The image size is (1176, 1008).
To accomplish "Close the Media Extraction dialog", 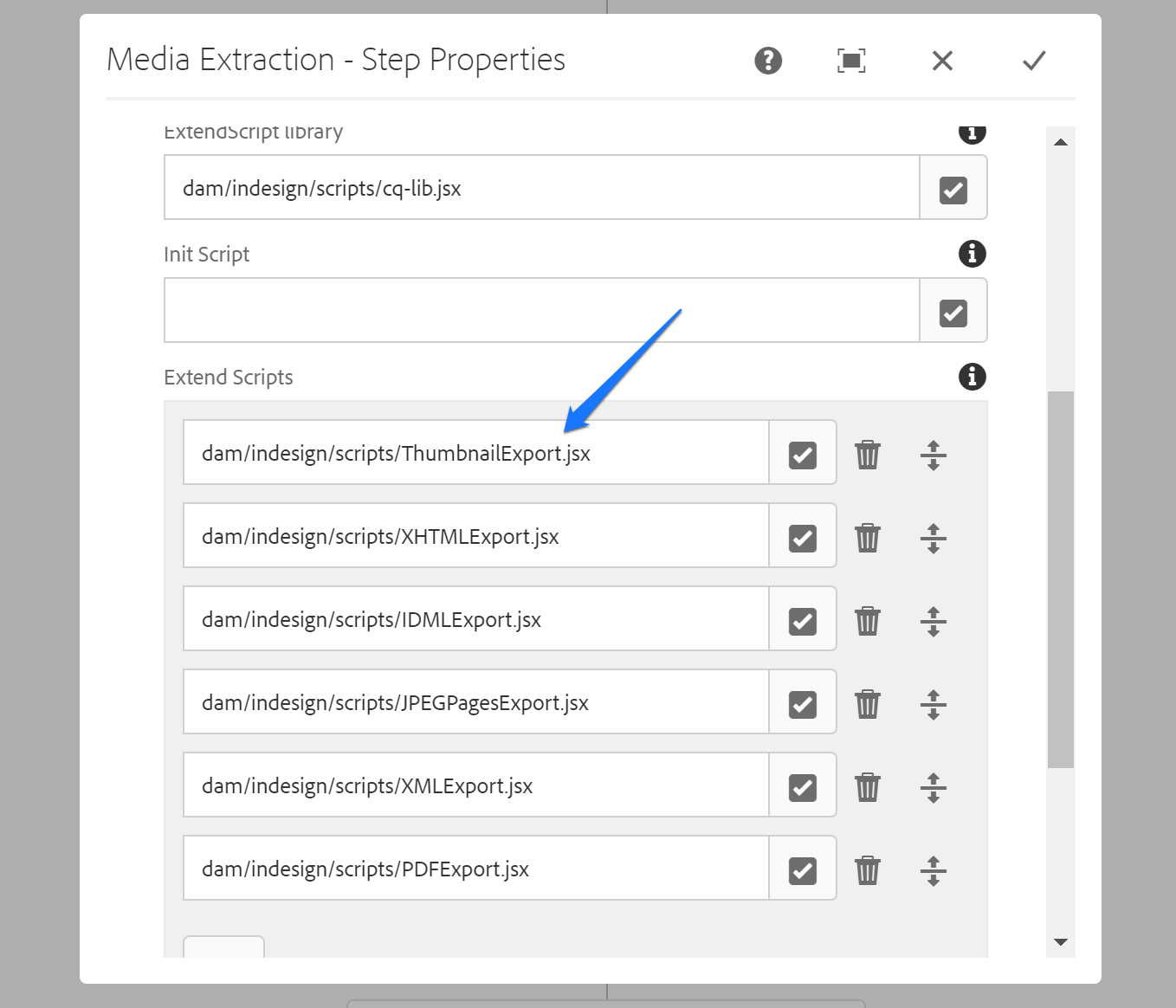I will pos(941,60).
